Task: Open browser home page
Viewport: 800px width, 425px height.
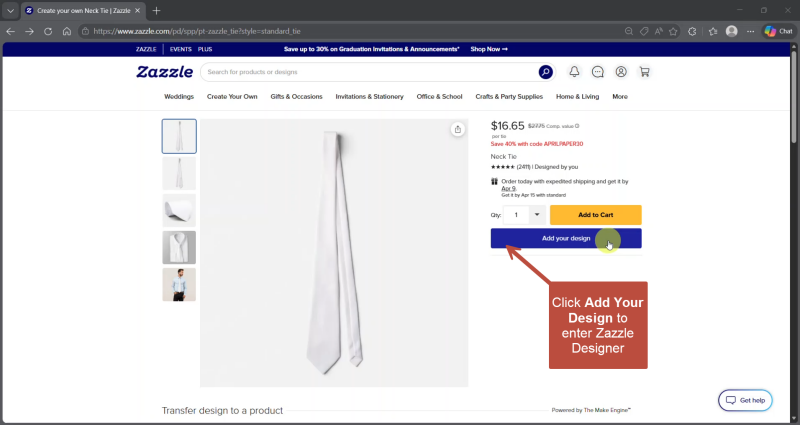Action: [x=67, y=32]
